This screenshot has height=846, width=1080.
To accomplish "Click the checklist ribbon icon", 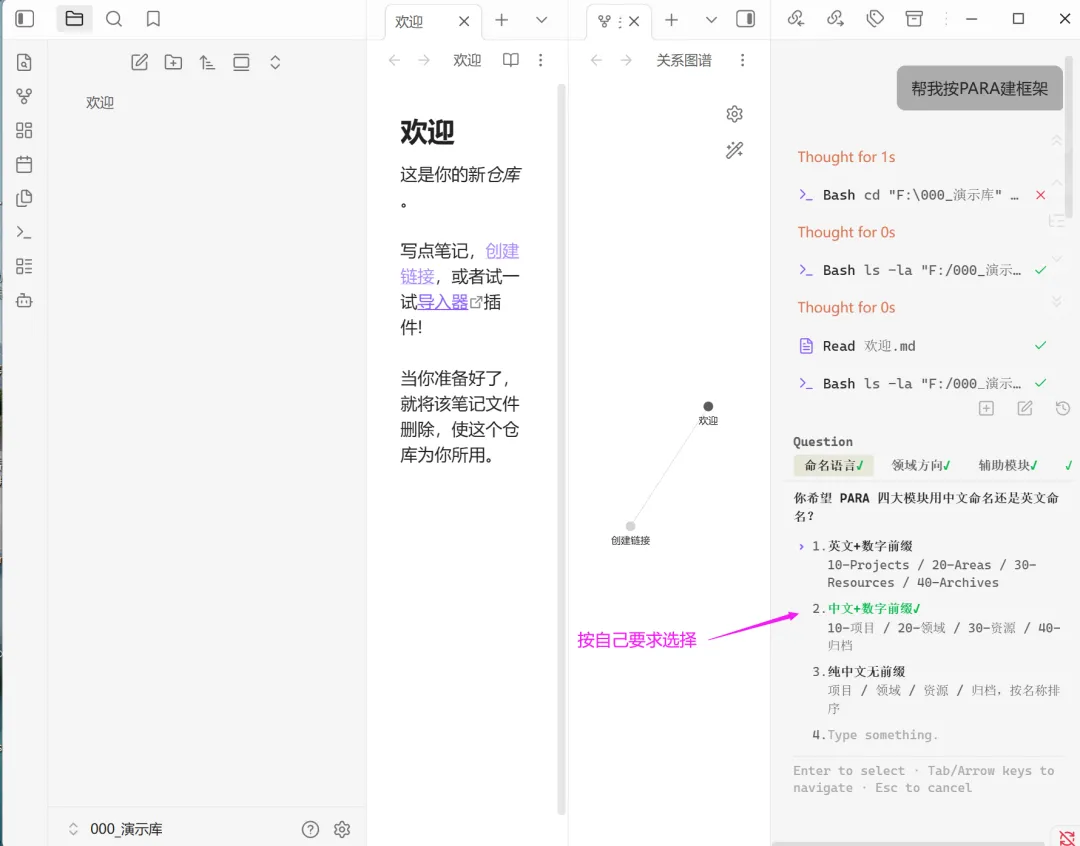I will coord(24,266).
